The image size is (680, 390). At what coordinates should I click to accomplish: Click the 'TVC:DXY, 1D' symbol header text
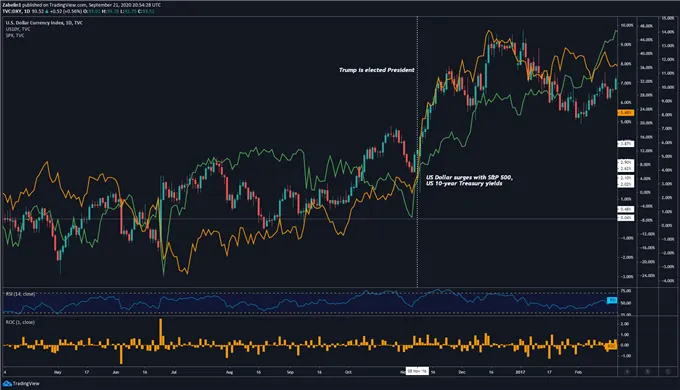click(16, 11)
